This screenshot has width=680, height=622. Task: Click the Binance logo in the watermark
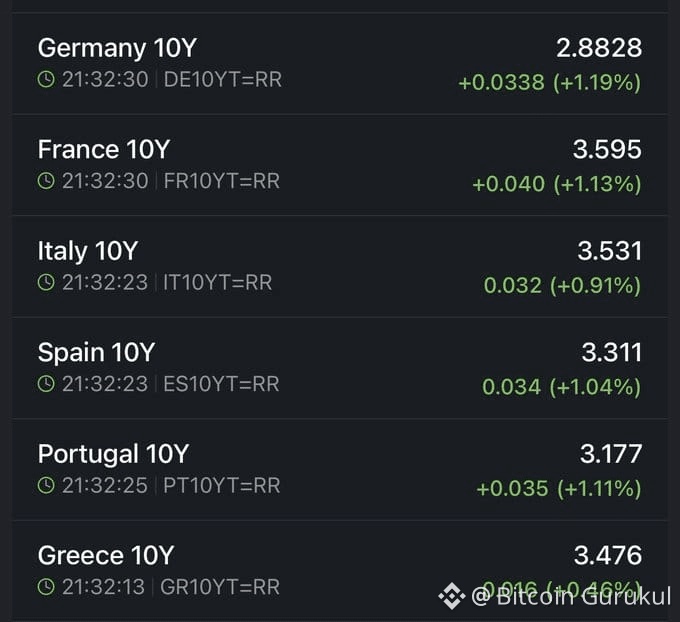[x=451, y=597]
